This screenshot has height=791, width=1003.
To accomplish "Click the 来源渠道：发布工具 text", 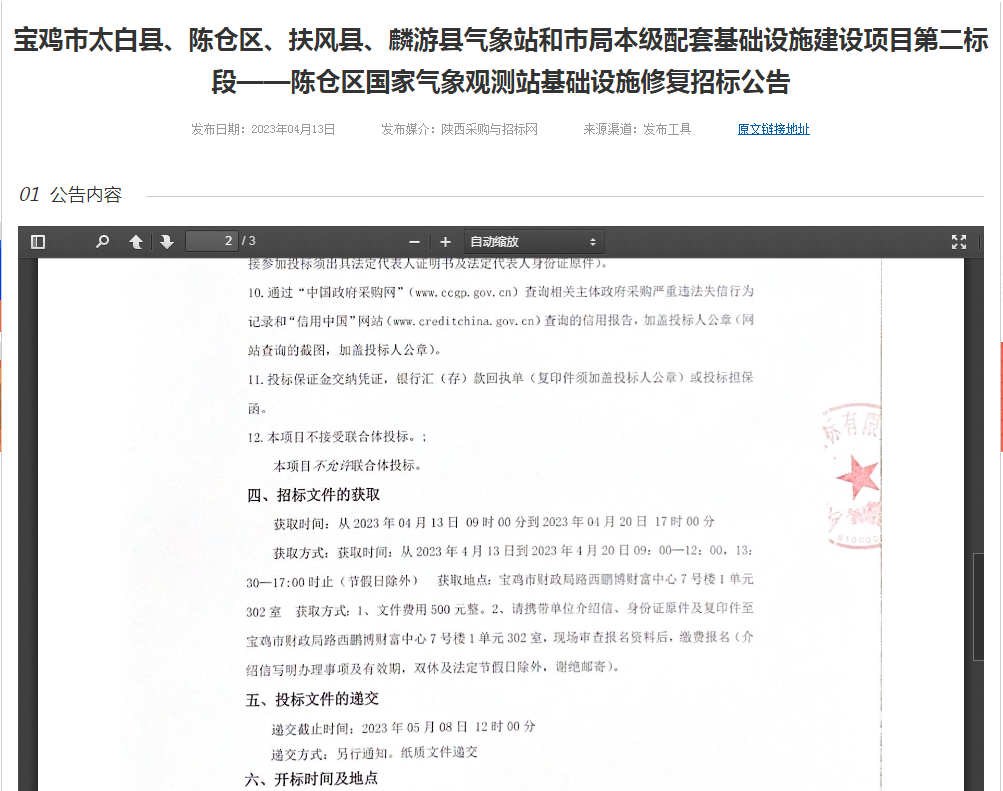I will (x=637, y=129).
